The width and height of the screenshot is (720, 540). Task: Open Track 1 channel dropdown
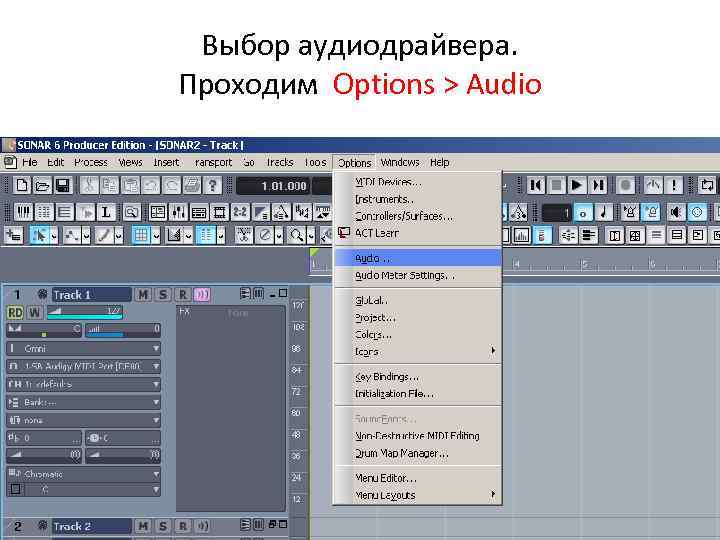point(84,384)
